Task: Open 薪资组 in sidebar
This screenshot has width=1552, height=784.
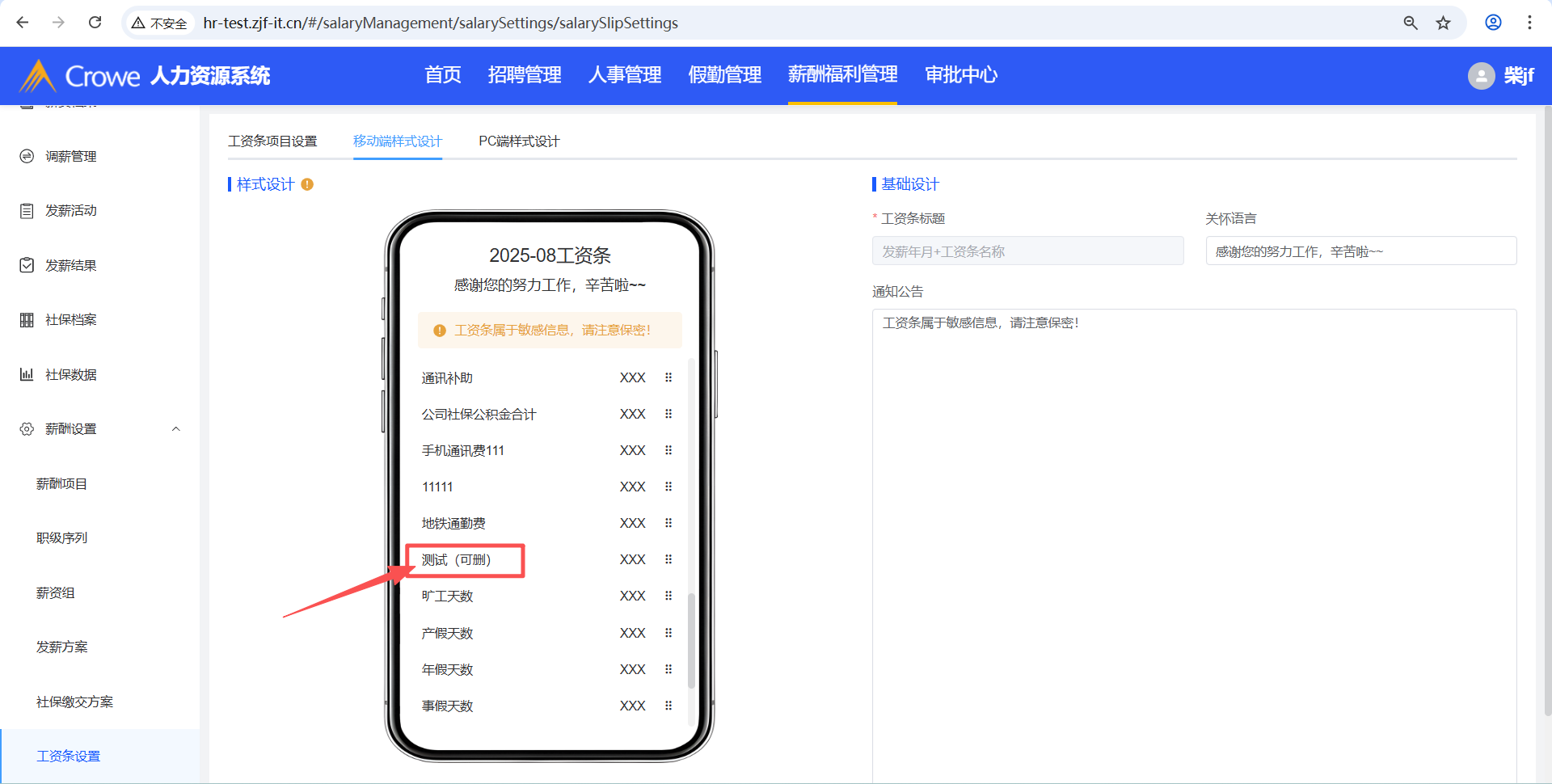Action: pyautogui.click(x=55, y=593)
